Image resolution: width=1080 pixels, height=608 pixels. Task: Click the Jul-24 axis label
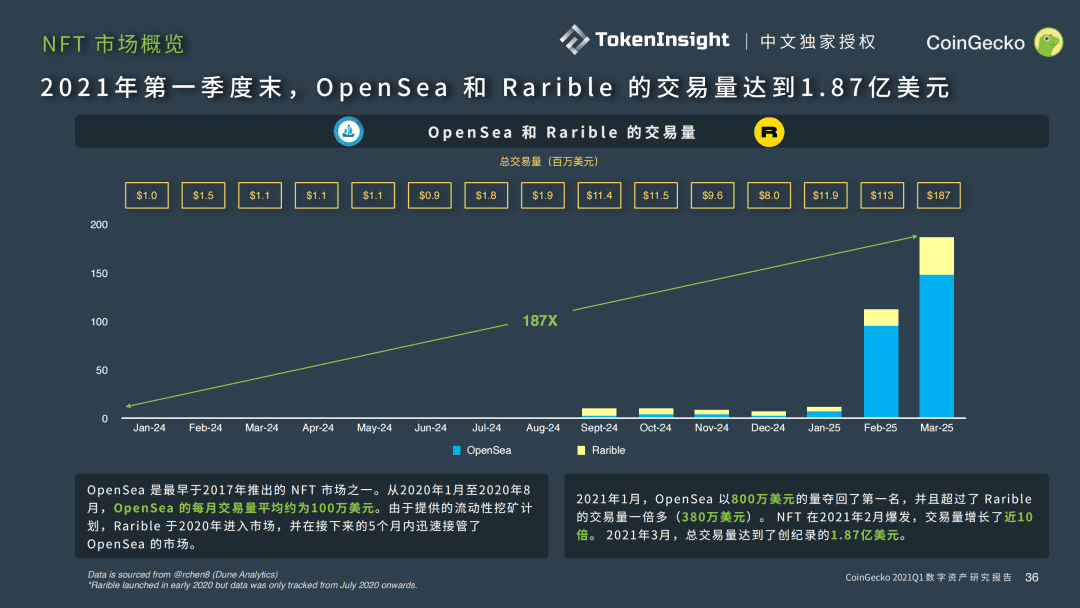pyautogui.click(x=486, y=428)
